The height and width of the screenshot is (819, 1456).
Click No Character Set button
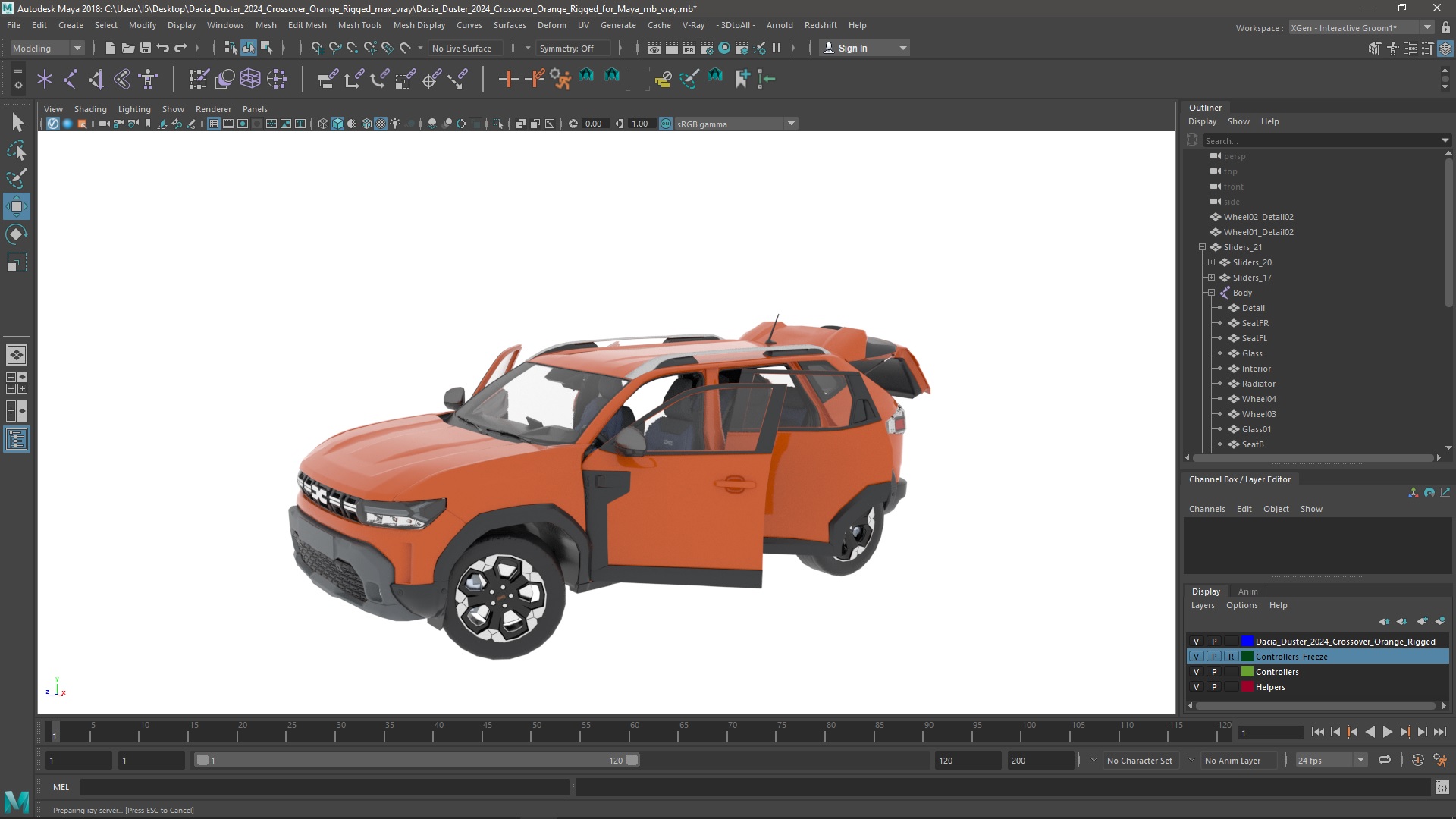click(1139, 761)
